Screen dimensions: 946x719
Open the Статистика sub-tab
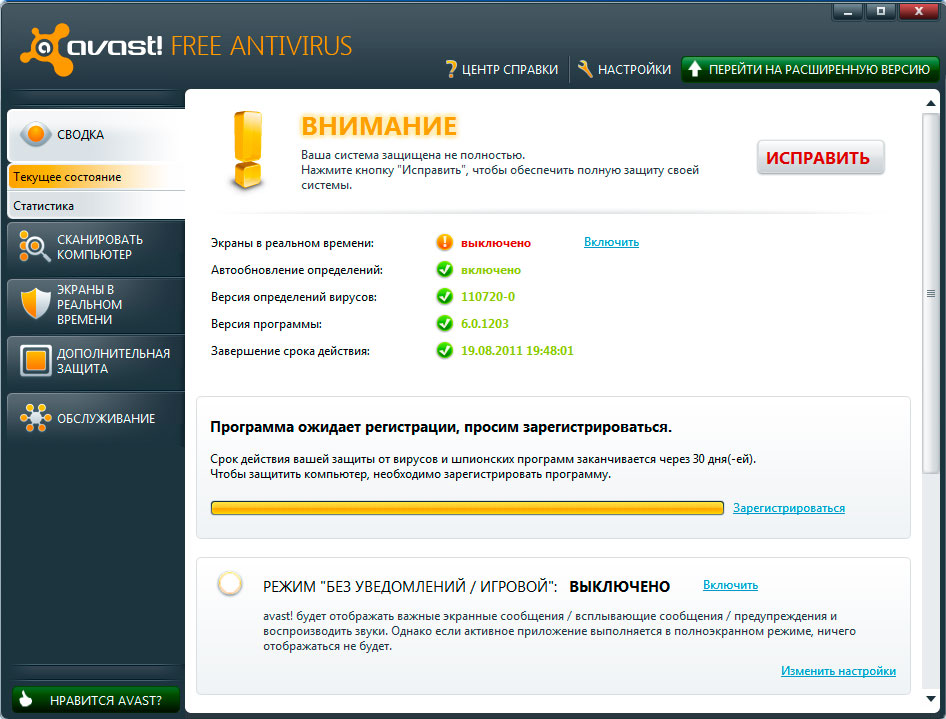[44, 206]
